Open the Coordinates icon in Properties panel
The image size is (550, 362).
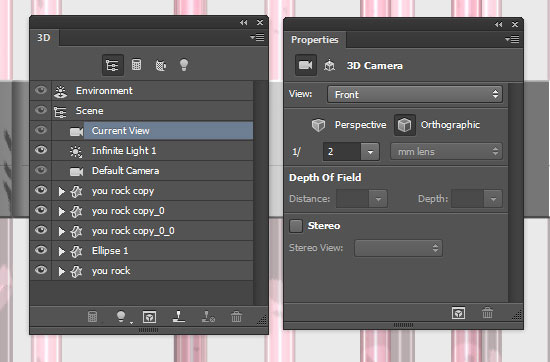pyautogui.click(x=329, y=66)
